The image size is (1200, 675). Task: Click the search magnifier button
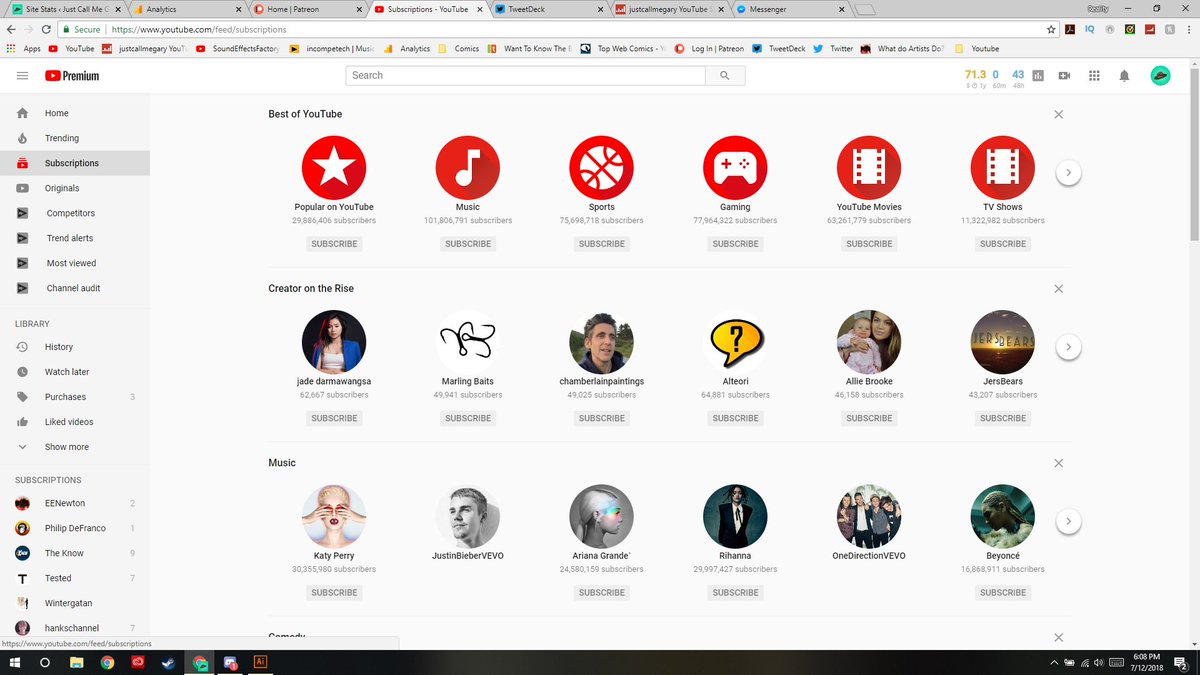tap(724, 75)
